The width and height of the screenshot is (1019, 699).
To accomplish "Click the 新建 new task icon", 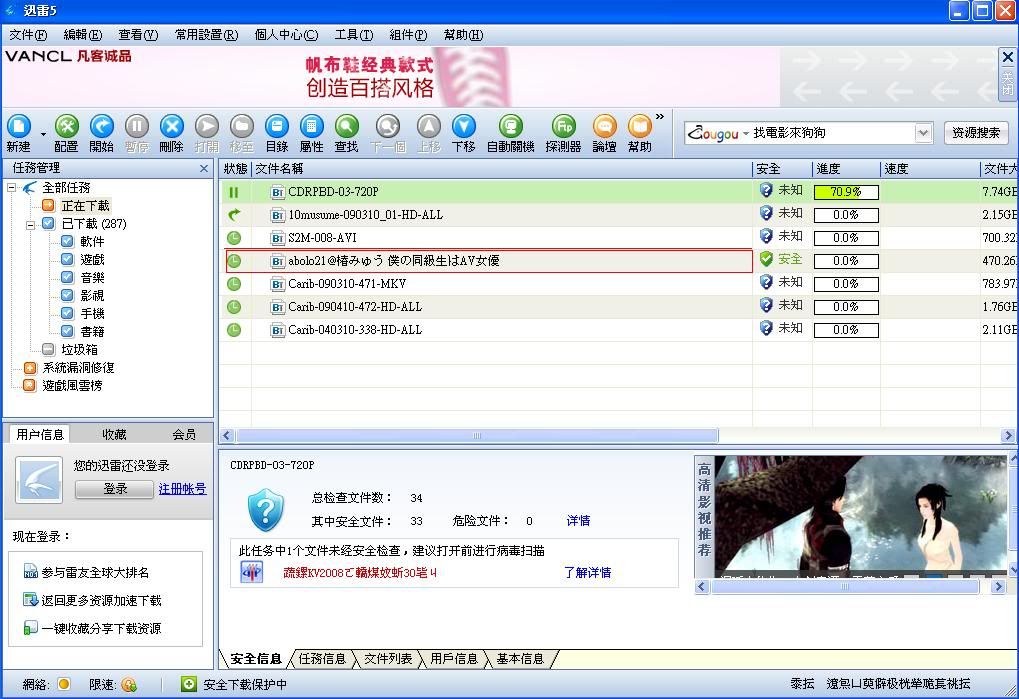I will [19, 128].
